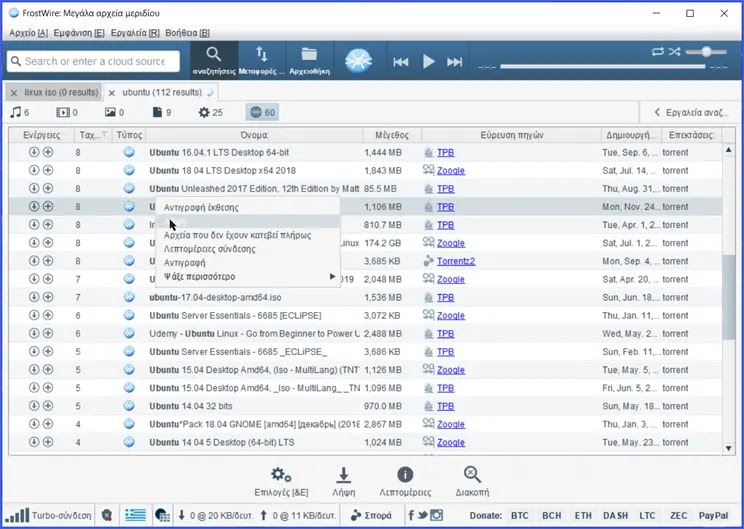This screenshot has height=529, width=744.
Task: Click the cloud search input field
Action: tap(93, 61)
